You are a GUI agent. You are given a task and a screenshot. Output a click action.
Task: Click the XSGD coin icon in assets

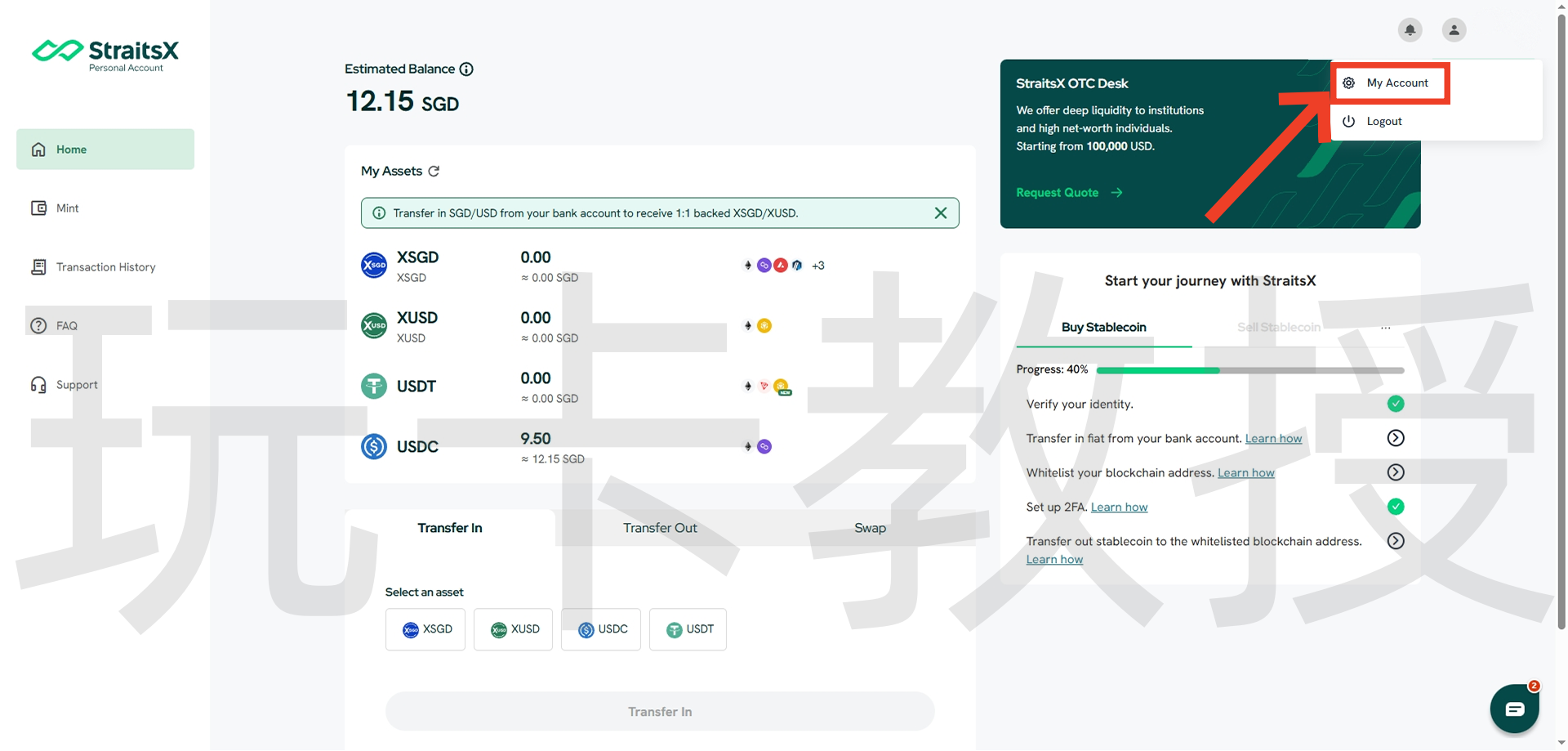374,266
